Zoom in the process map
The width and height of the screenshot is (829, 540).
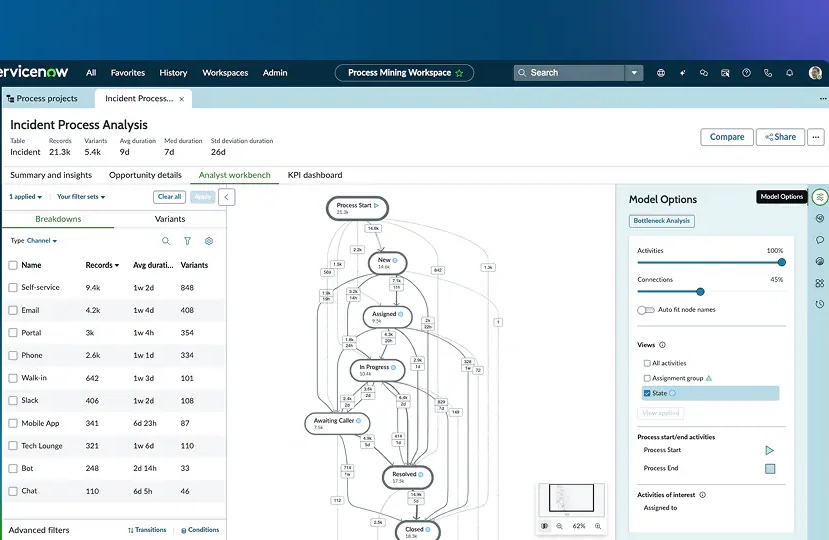coord(598,526)
